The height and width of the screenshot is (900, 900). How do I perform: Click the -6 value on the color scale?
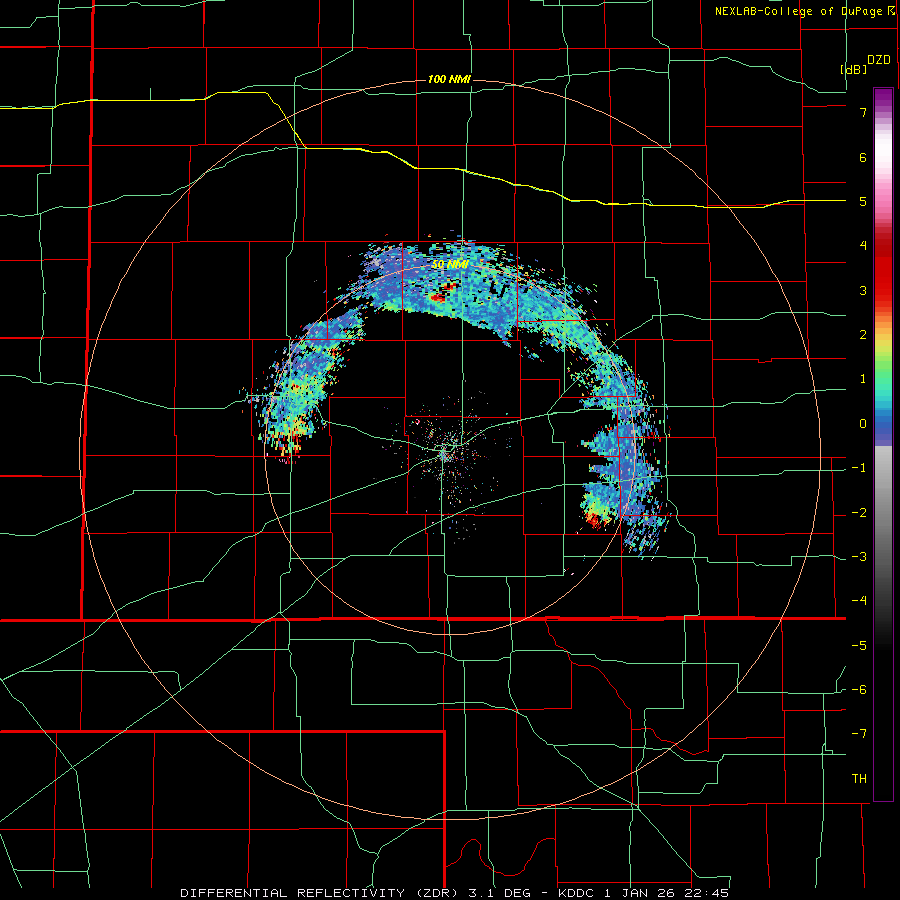(859, 690)
